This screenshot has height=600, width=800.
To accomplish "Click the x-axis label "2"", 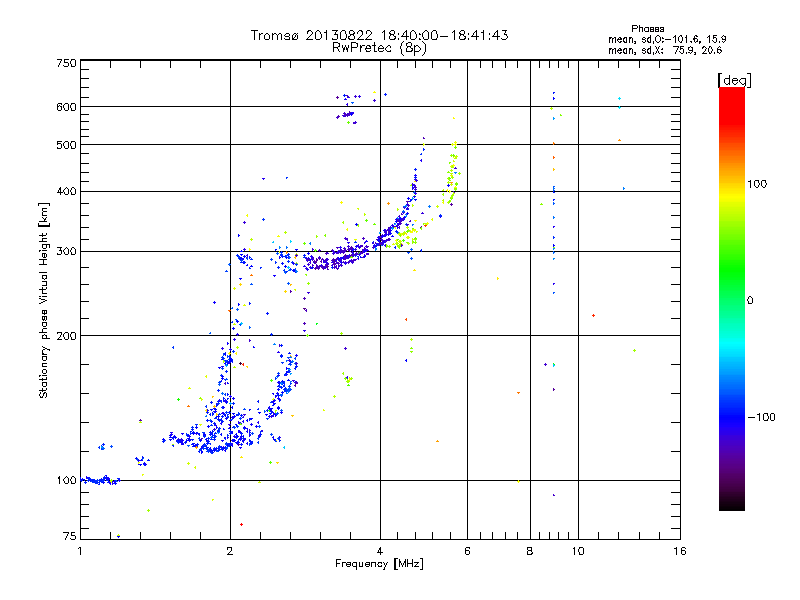I will (230, 551).
